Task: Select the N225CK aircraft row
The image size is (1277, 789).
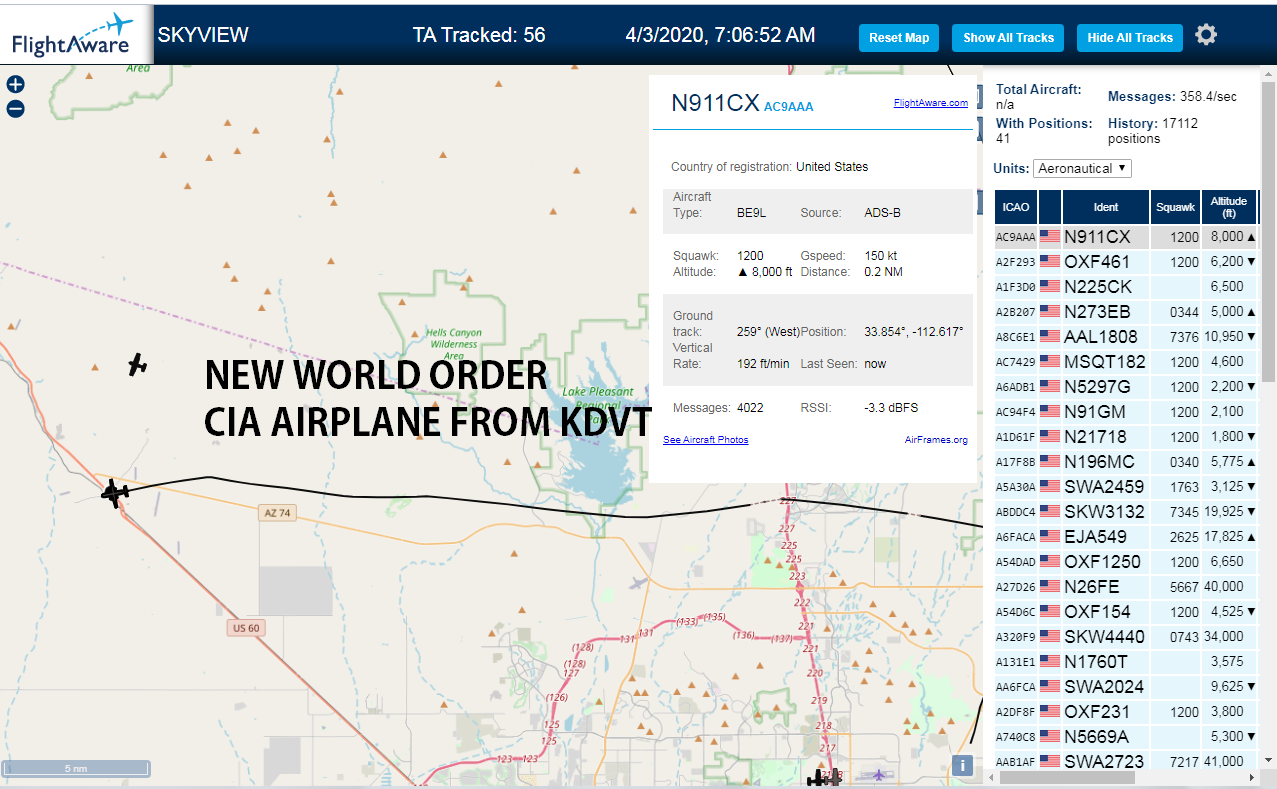Action: (x=1126, y=287)
